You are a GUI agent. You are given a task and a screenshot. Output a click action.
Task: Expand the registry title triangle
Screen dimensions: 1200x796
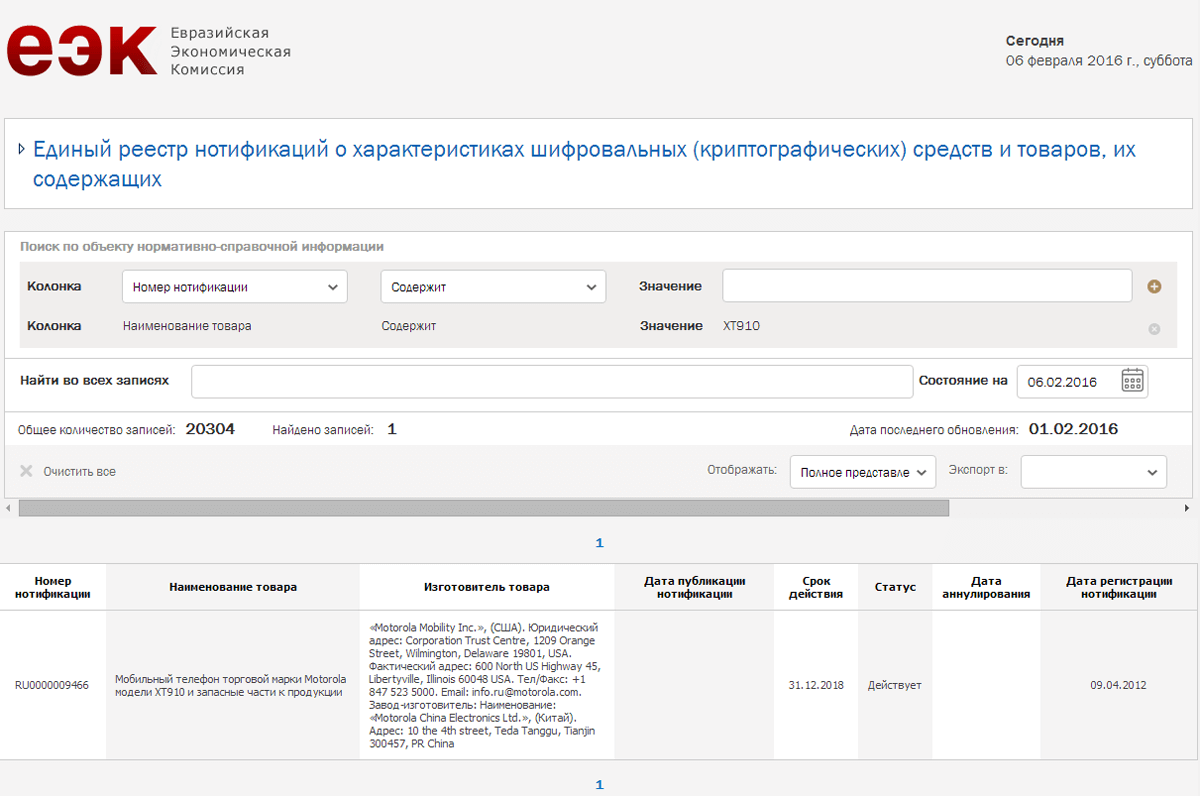tap(21, 150)
